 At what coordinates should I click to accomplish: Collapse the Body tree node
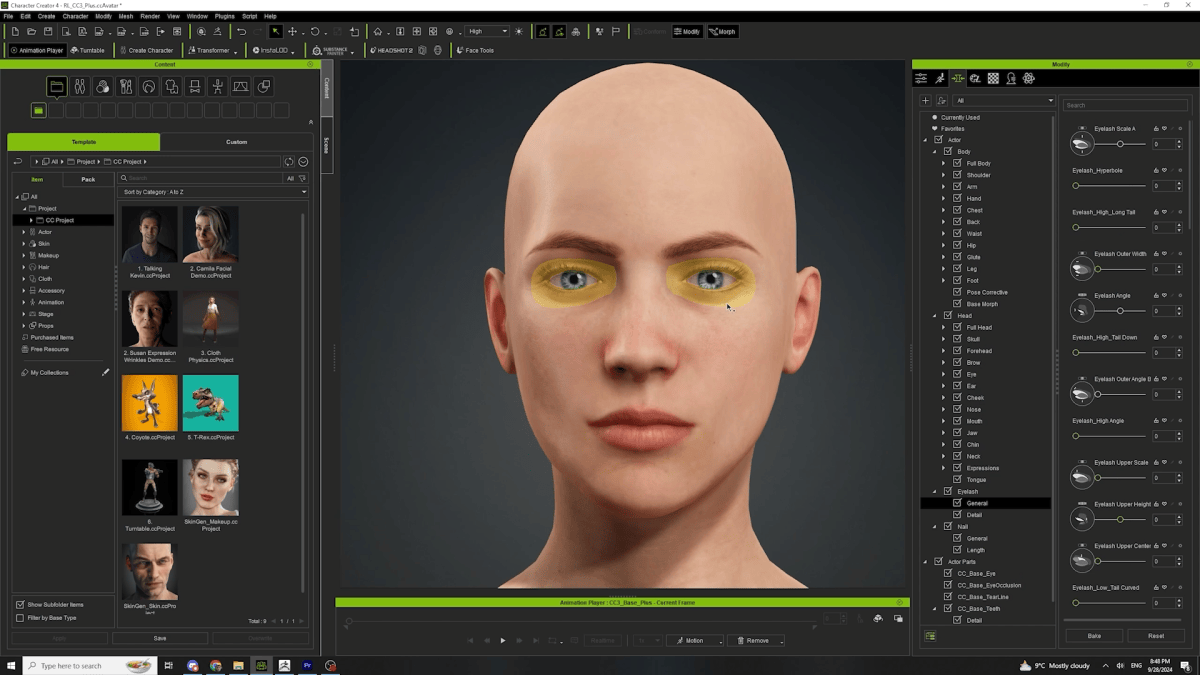(935, 152)
